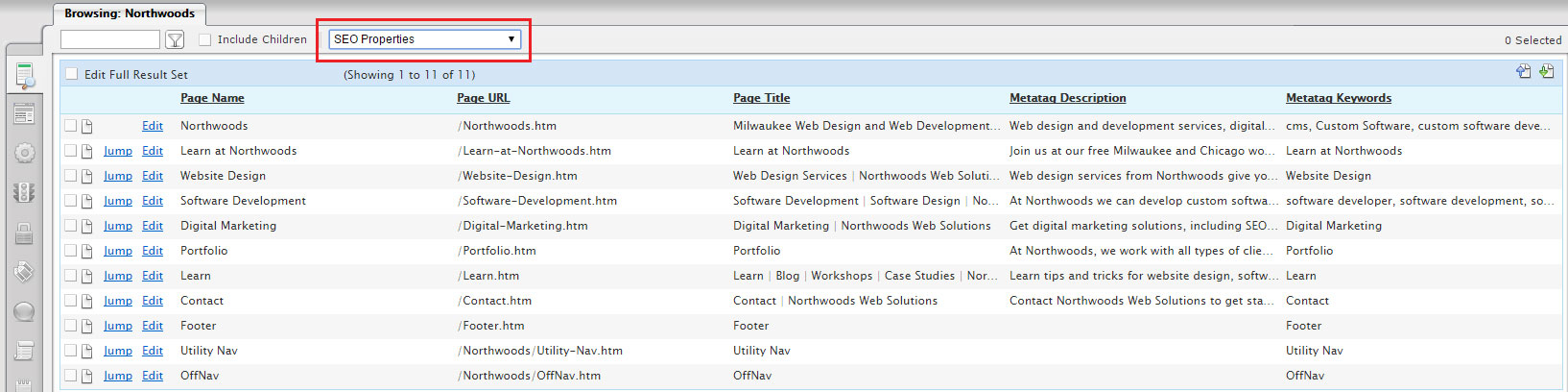Open the padlock sidebar icon
This screenshot has width=1568, height=392.
24,233
